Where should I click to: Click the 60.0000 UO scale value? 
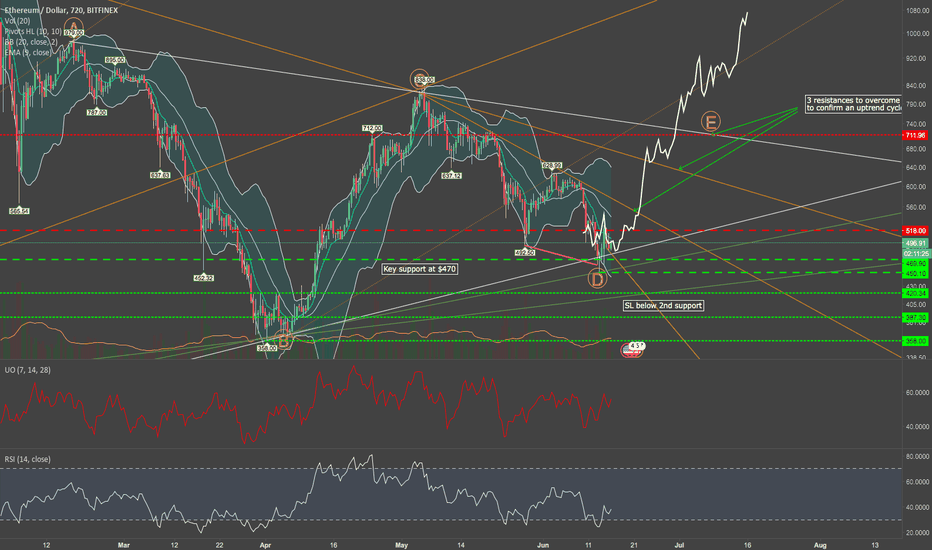(917, 392)
